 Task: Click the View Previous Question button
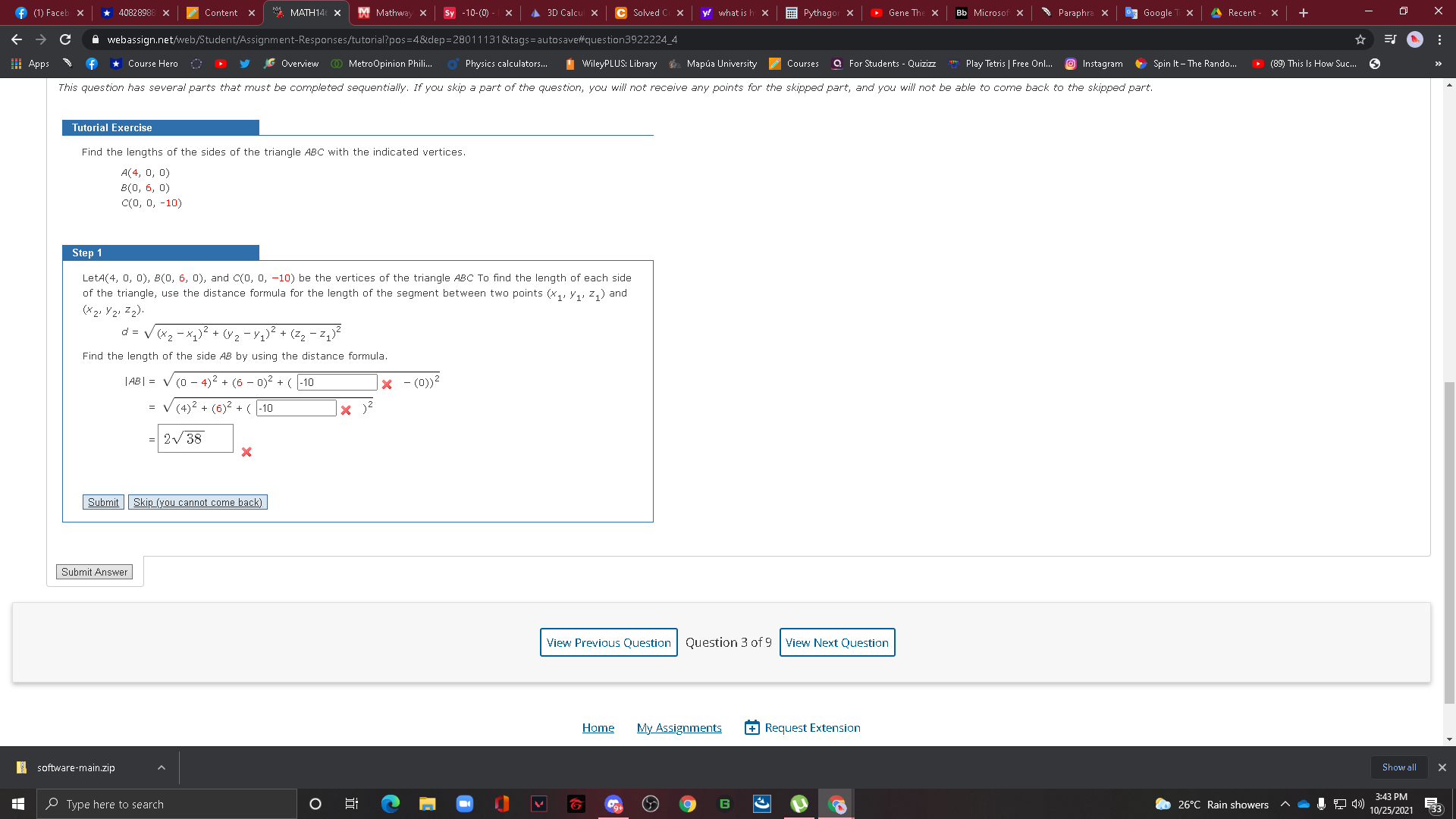click(x=608, y=642)
